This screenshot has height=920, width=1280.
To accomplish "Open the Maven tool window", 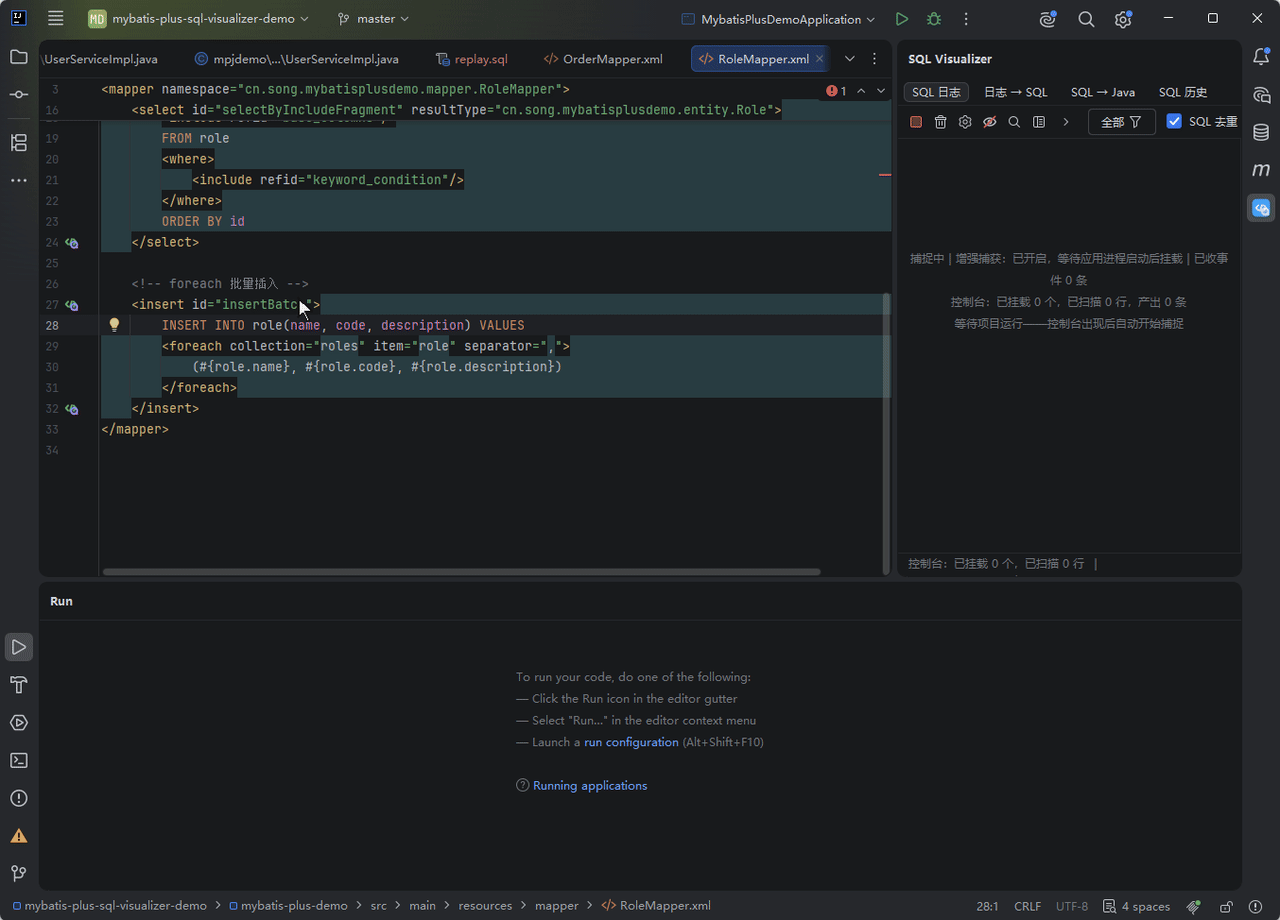I will (x=1261, y=170).
